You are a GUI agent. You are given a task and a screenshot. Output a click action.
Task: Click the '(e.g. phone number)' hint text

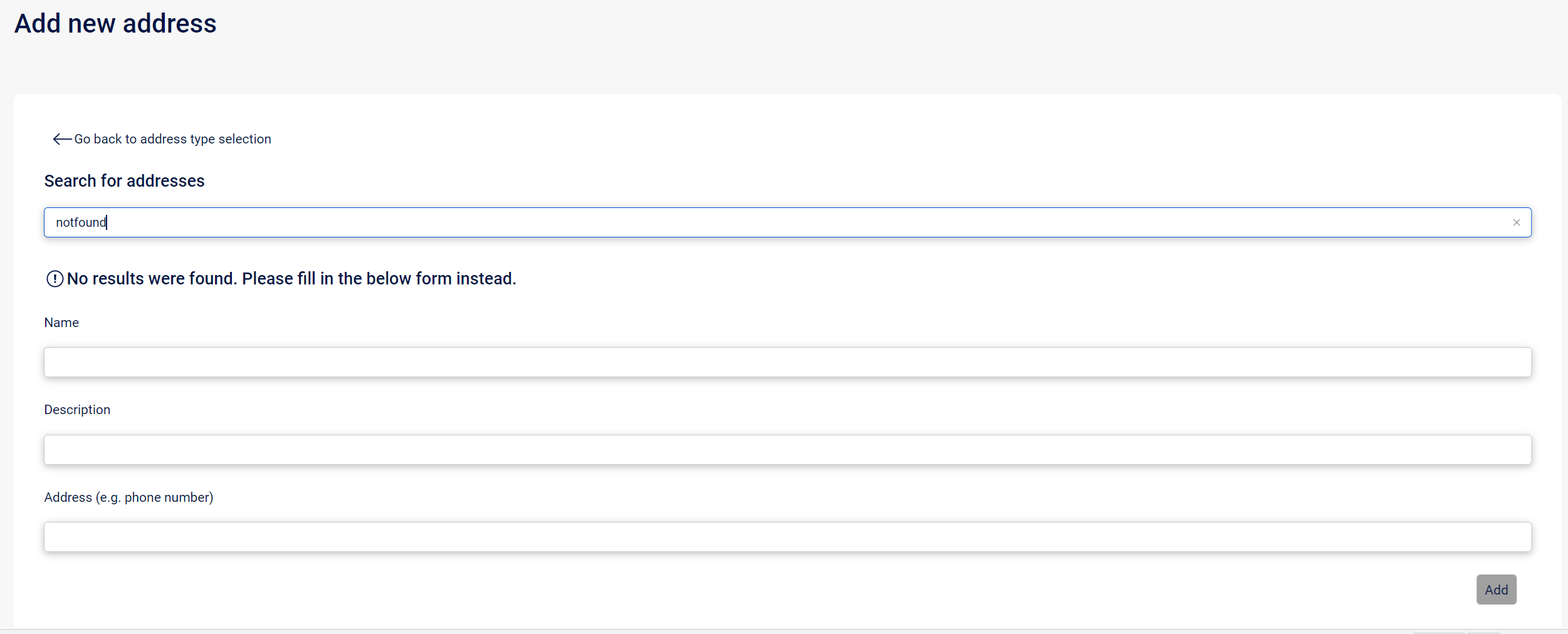154,497
